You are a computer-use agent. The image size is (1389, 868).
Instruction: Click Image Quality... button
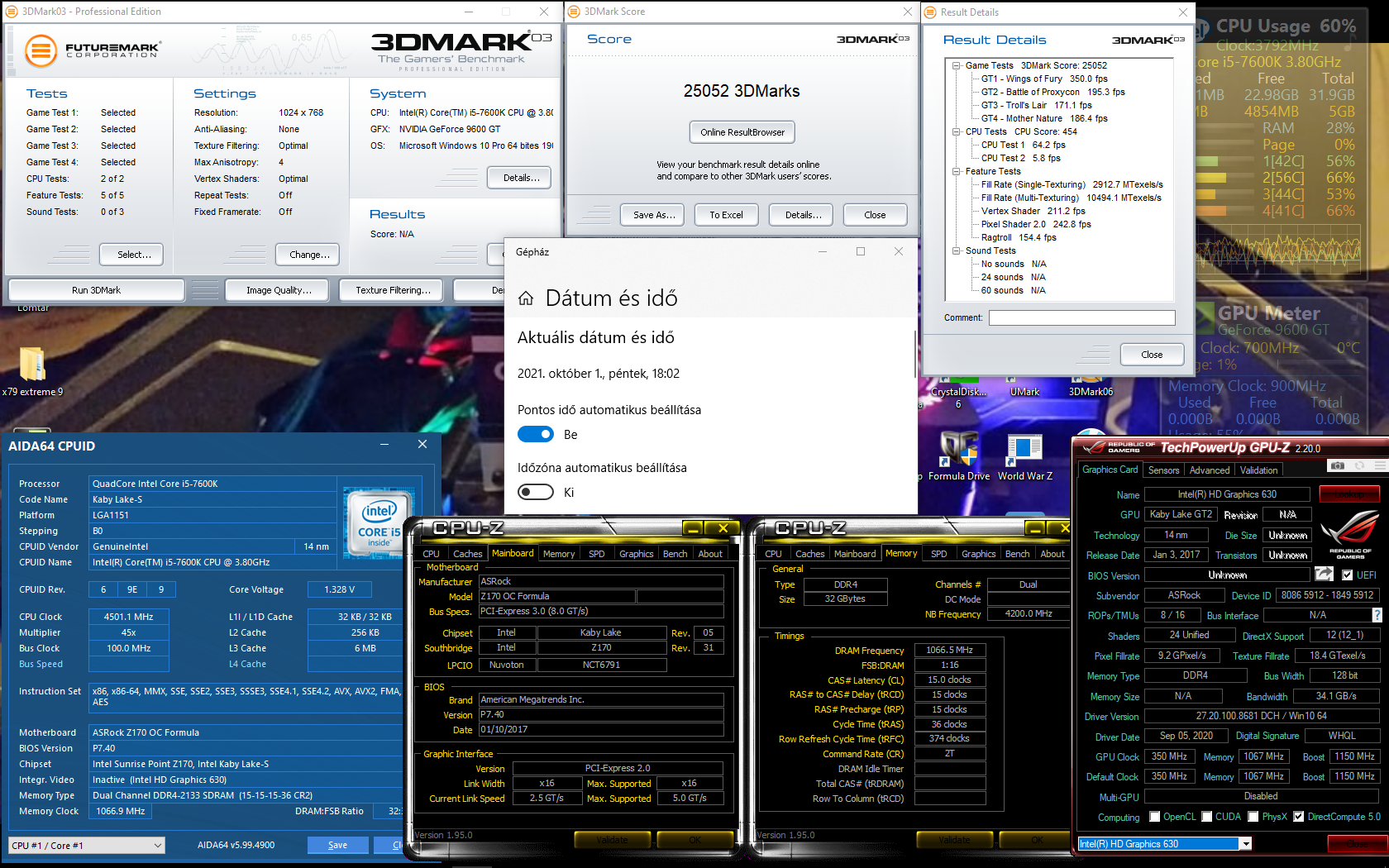279,290
